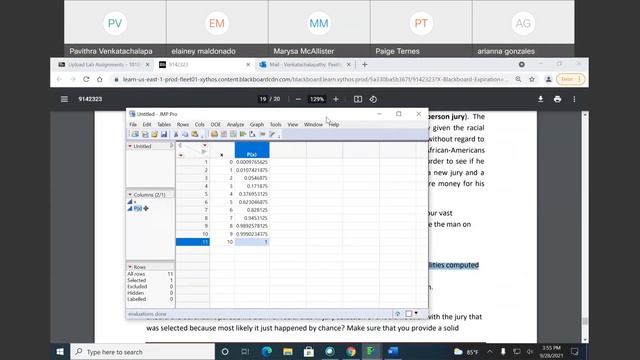Click the Chrome Error update button
This screenshot has width=640, height=360.
570,79
